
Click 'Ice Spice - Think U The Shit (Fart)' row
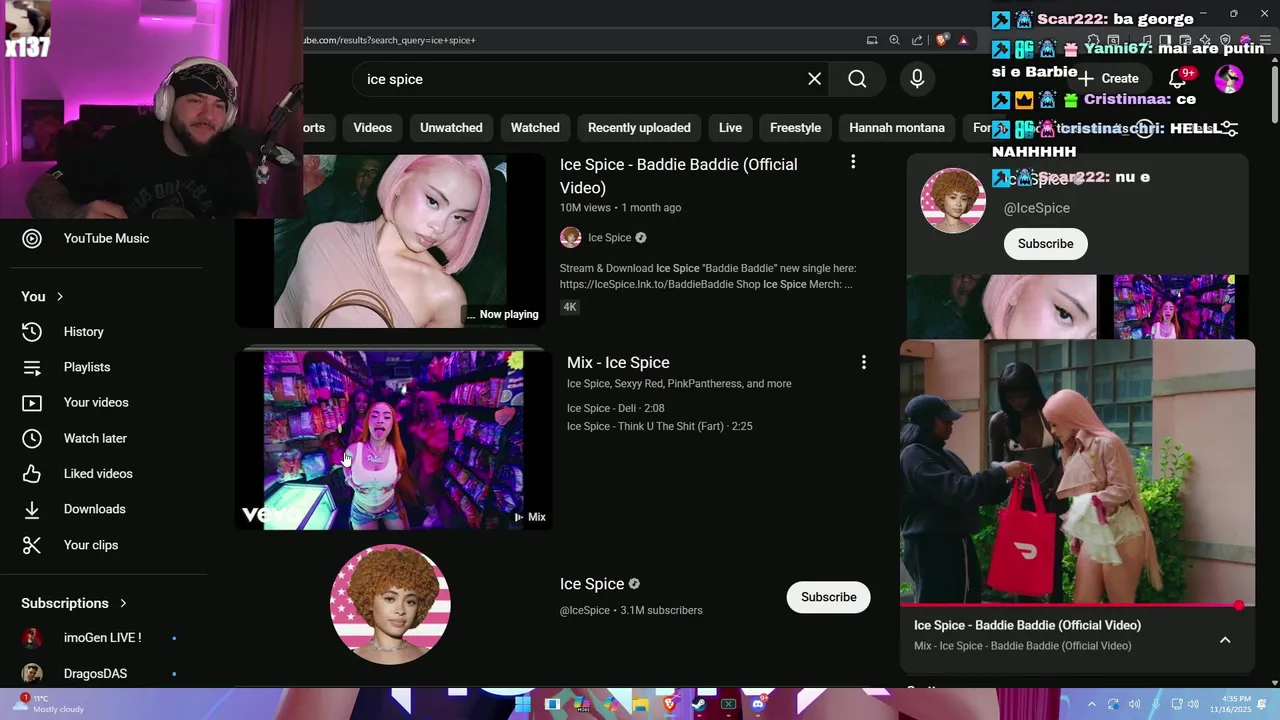coord(660,426)
